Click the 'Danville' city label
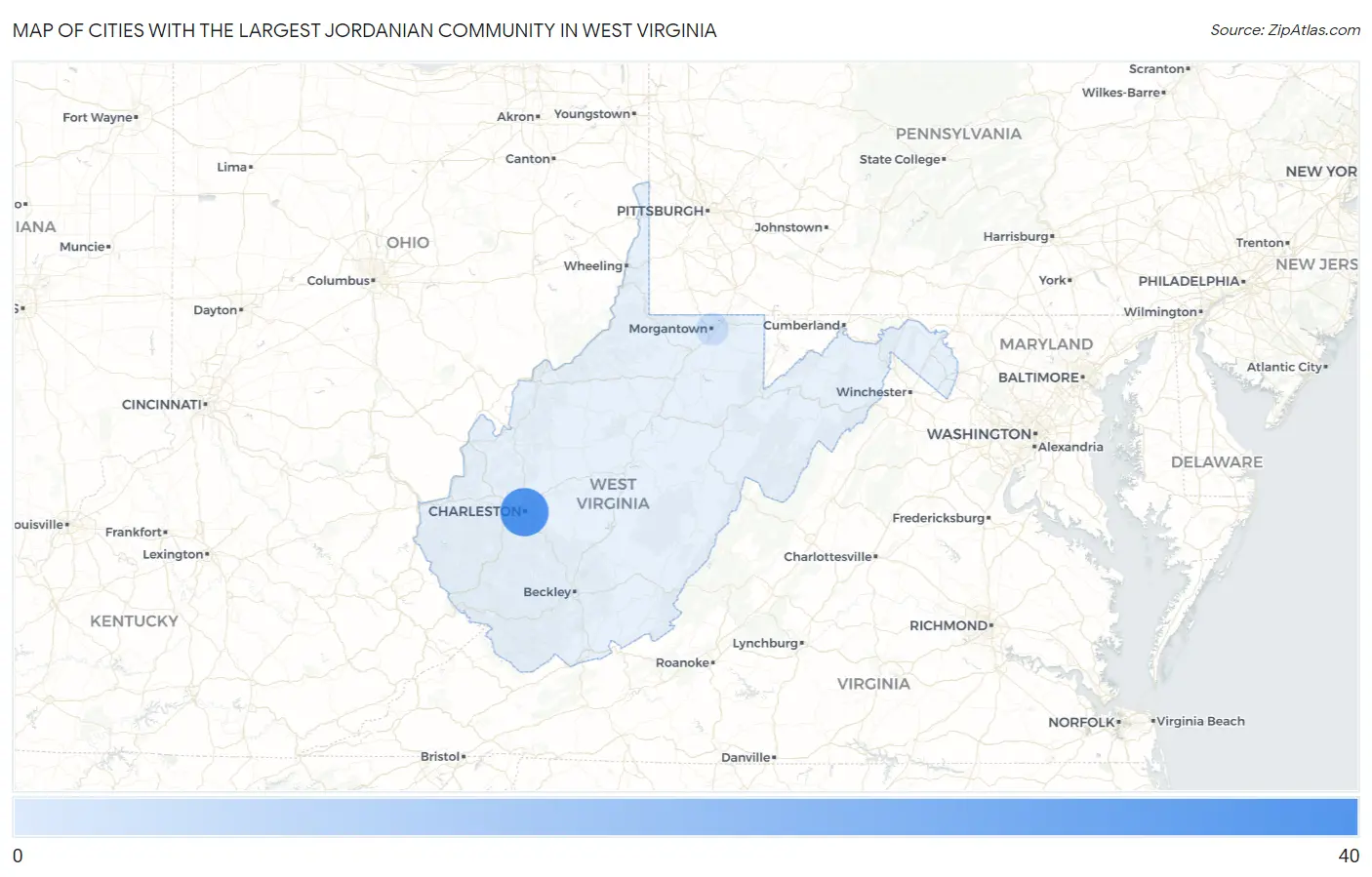This screenshot has width=1372, height=877. pos(746,757)
